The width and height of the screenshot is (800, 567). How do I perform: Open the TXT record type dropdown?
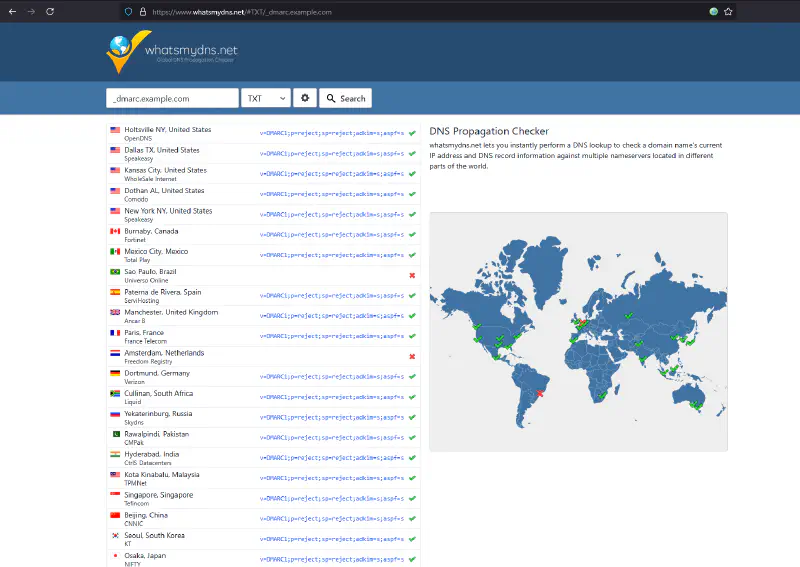[x=266, y=98]
